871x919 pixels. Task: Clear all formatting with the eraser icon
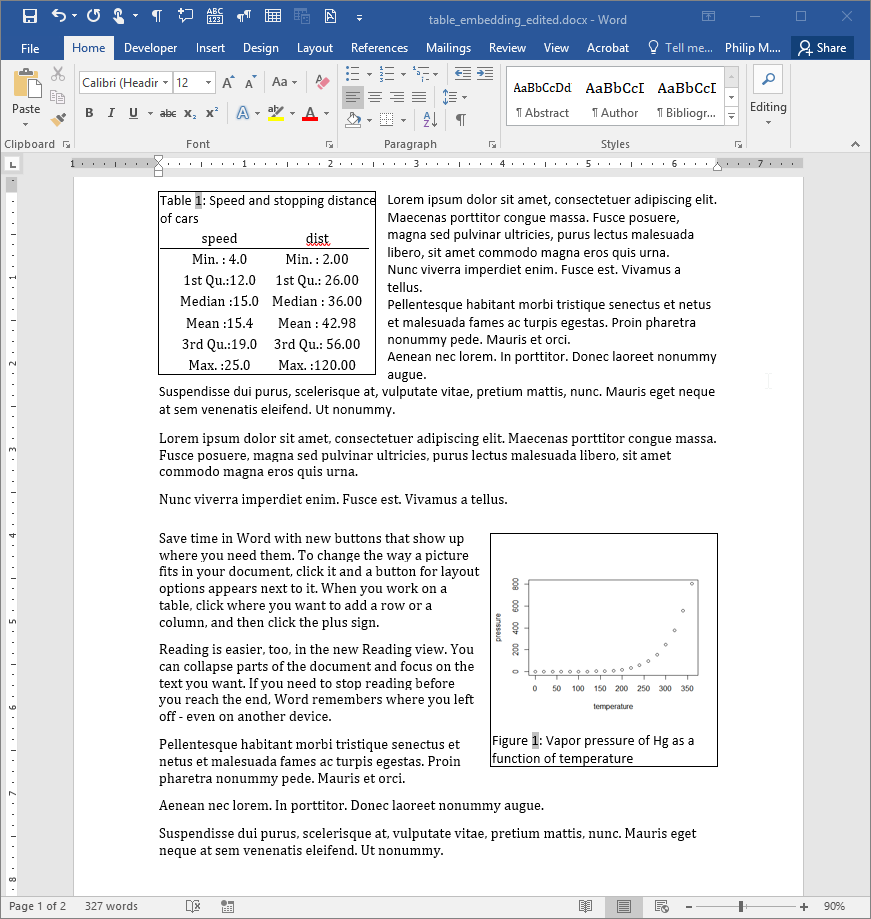click(322, 83)
